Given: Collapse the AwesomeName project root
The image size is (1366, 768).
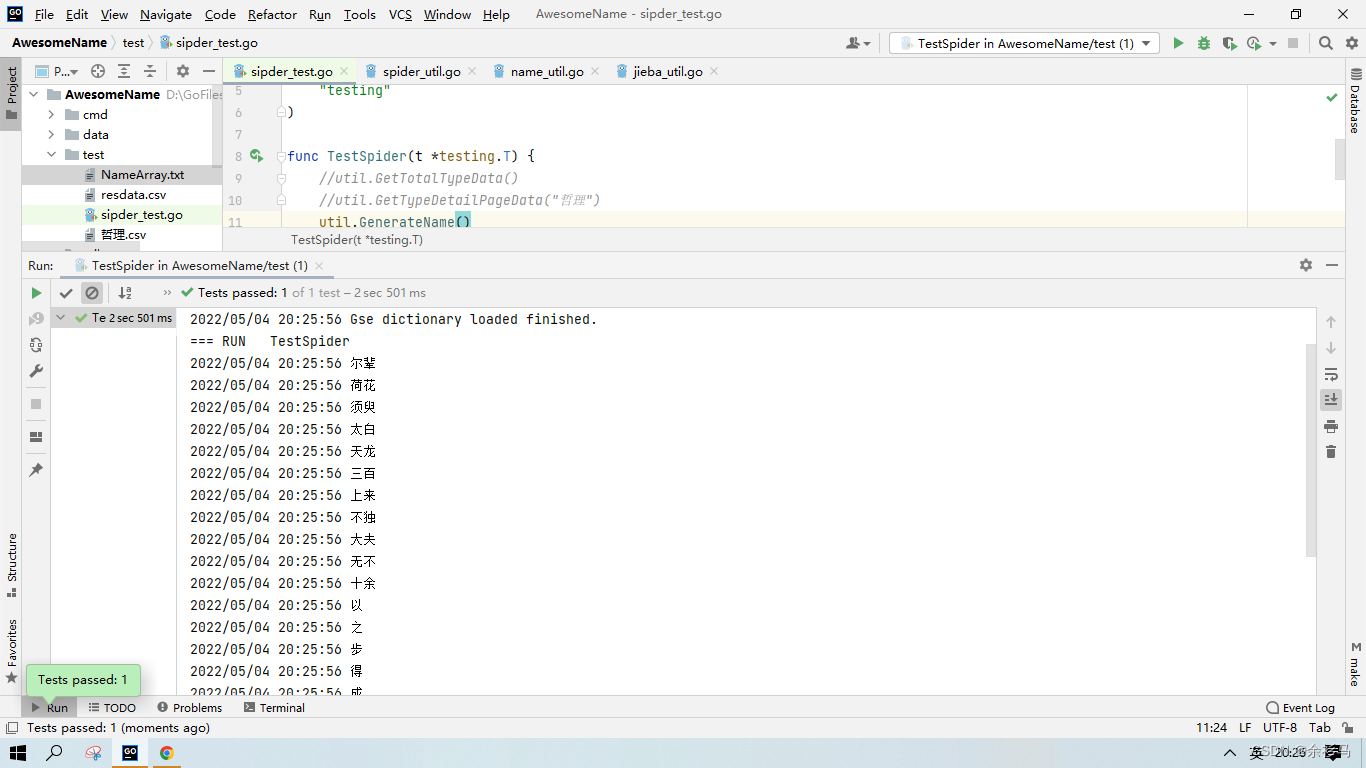Looking at the screenshot, I should [33, 95].
